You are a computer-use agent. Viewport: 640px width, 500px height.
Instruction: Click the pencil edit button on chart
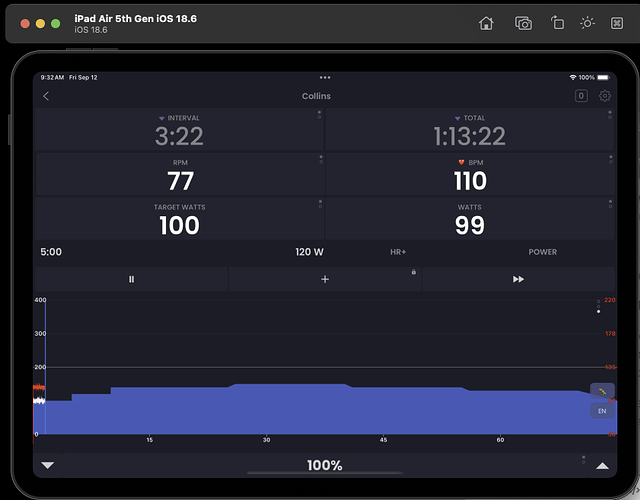click(x=602, y=390)
